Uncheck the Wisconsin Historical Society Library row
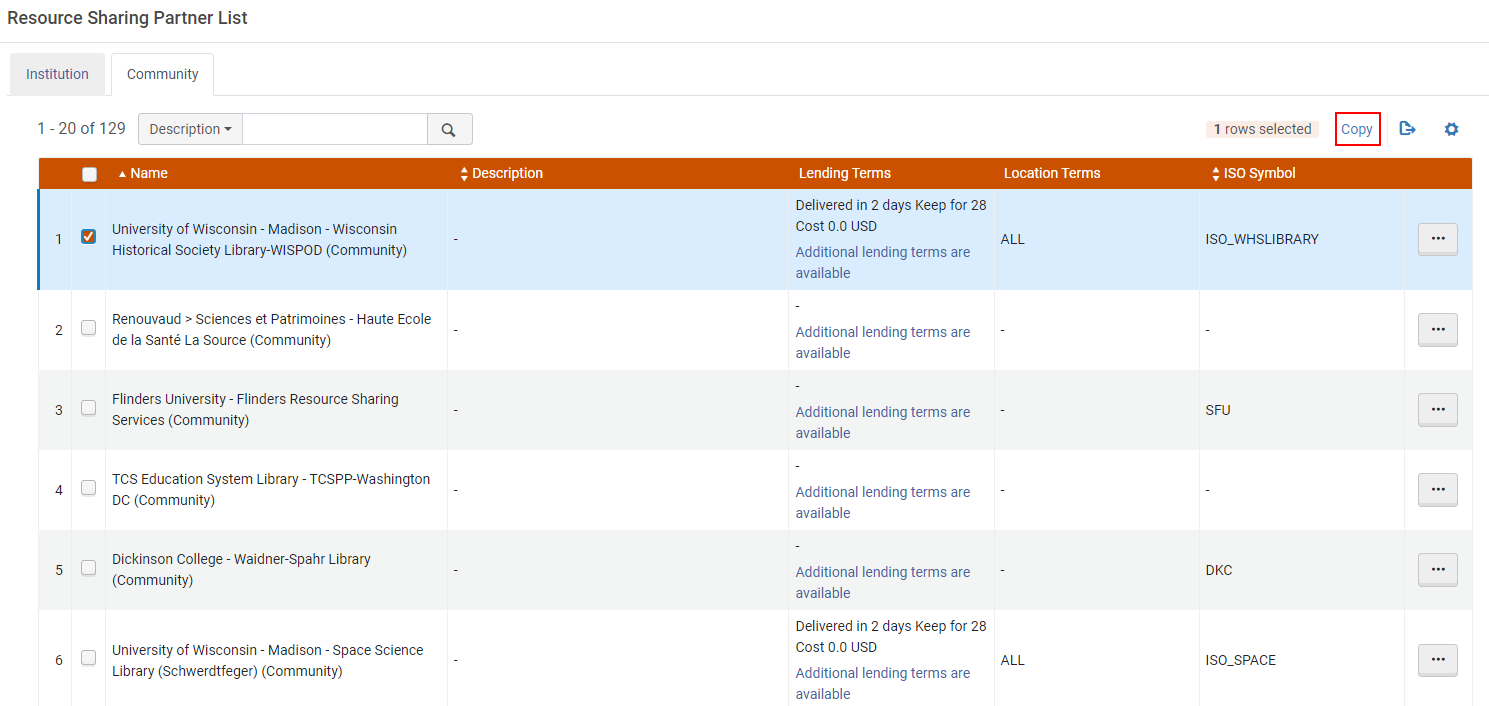This screenshot has height=706, width=1489. pyautogui.click(x=89, y=237)
